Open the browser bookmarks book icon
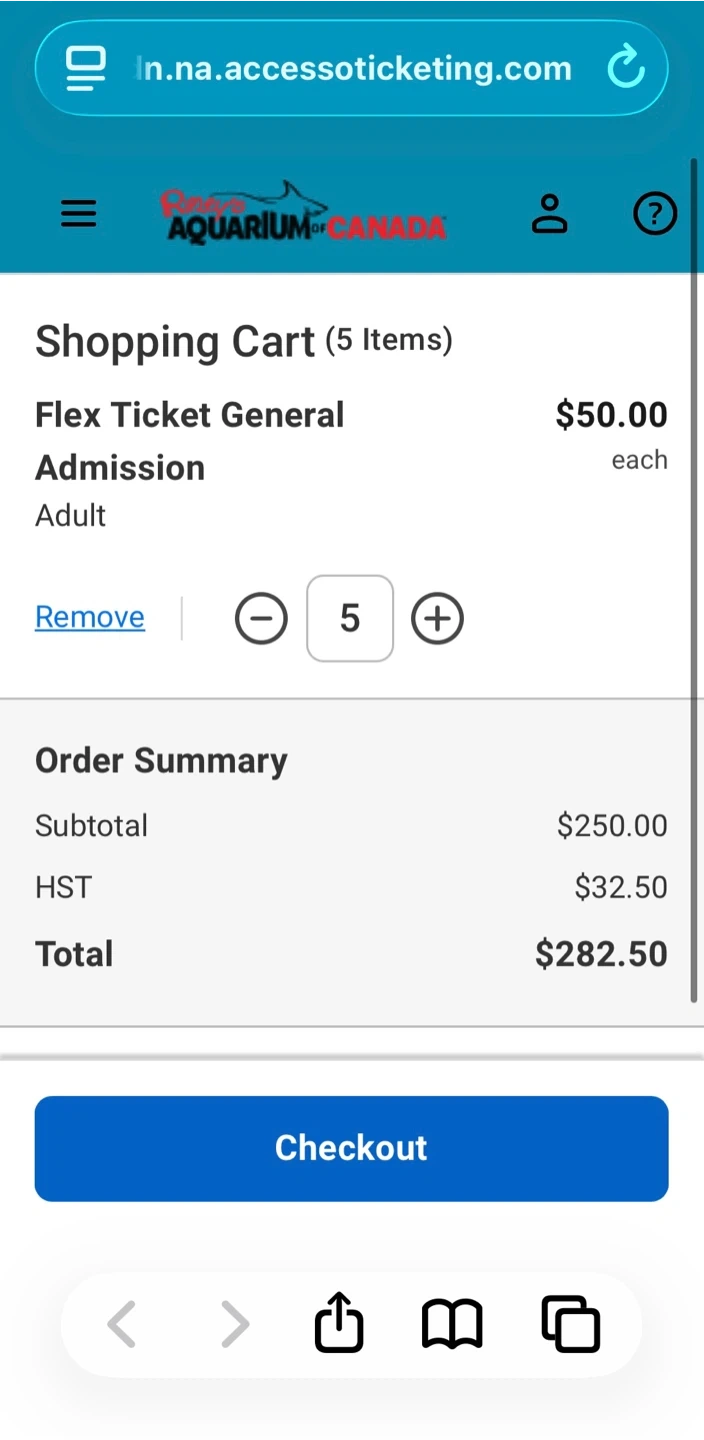704x1440 pixels. tap(452, 1325)
